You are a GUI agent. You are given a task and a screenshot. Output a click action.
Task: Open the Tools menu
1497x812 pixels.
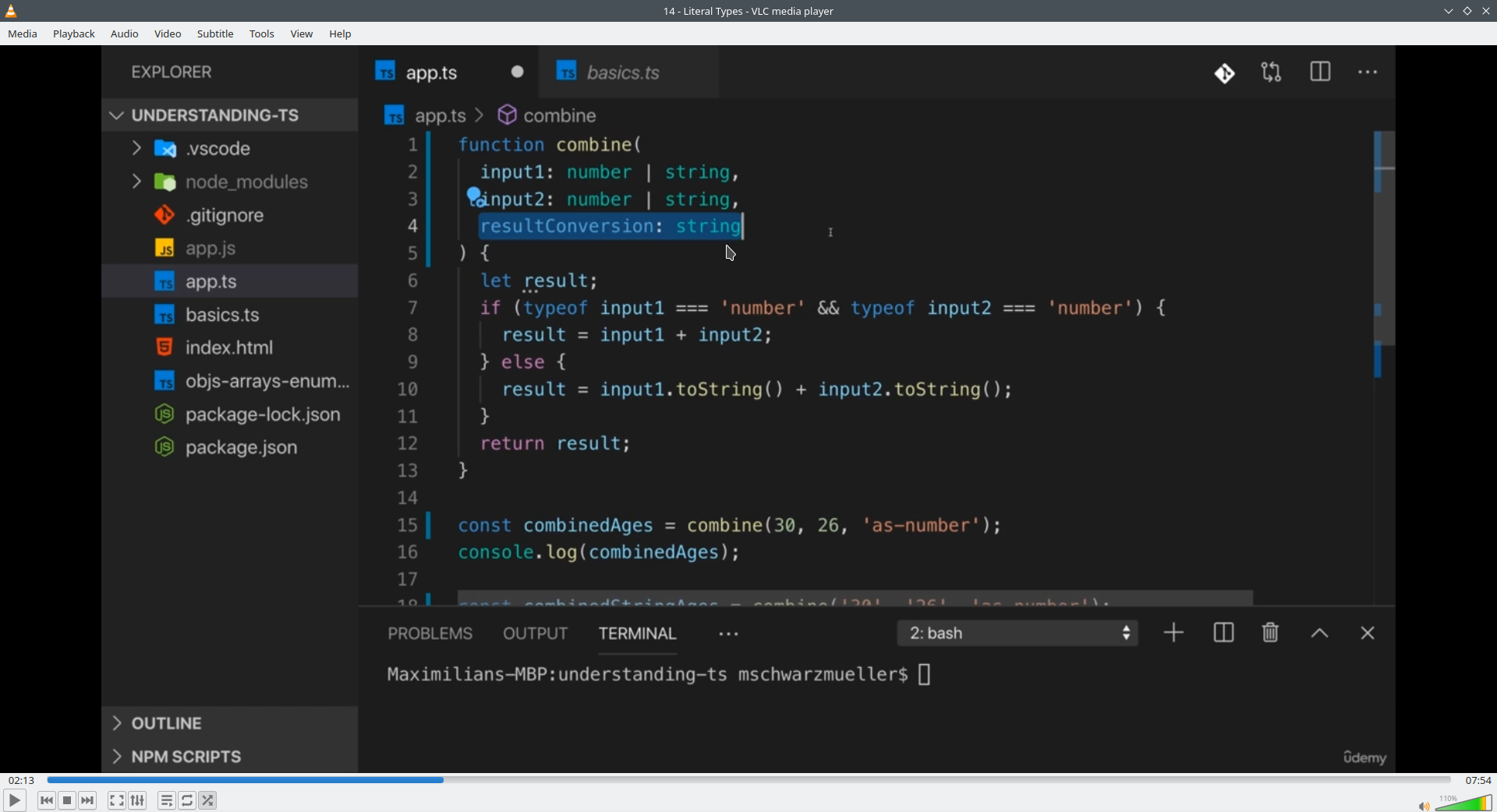pos(262,34)
